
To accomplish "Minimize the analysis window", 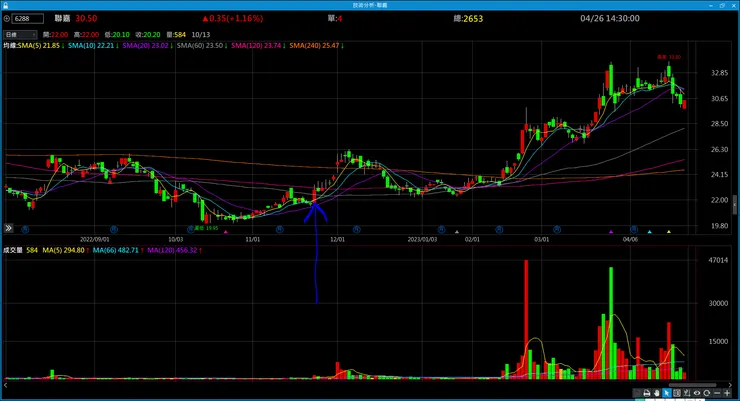I will tap(711, 5).
